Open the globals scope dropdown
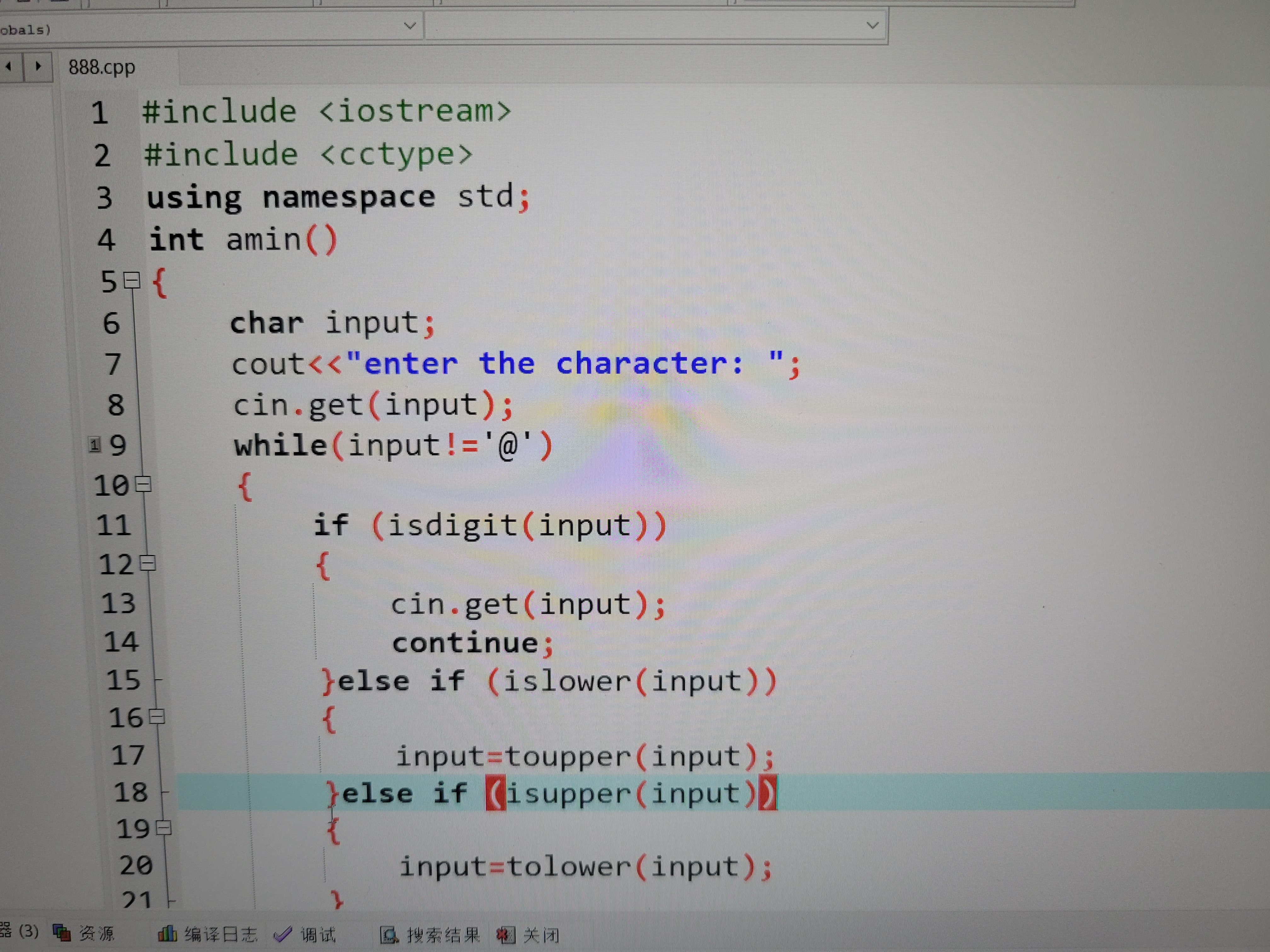Screen dimensions: 1270x952 coord(409,26)
